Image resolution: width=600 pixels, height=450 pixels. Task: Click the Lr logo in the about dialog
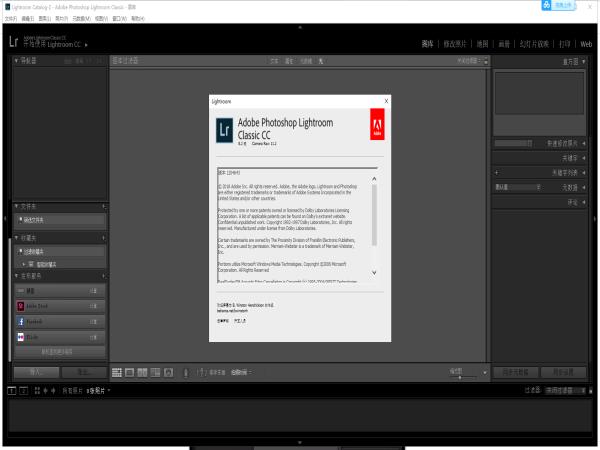tap(224, 130)
